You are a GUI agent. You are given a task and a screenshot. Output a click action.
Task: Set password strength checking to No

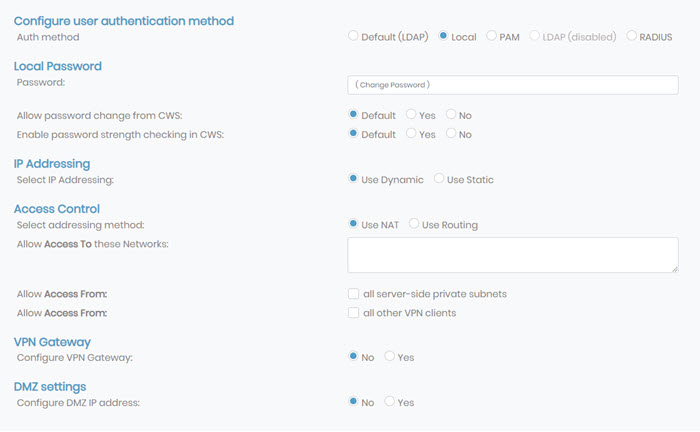451,133
